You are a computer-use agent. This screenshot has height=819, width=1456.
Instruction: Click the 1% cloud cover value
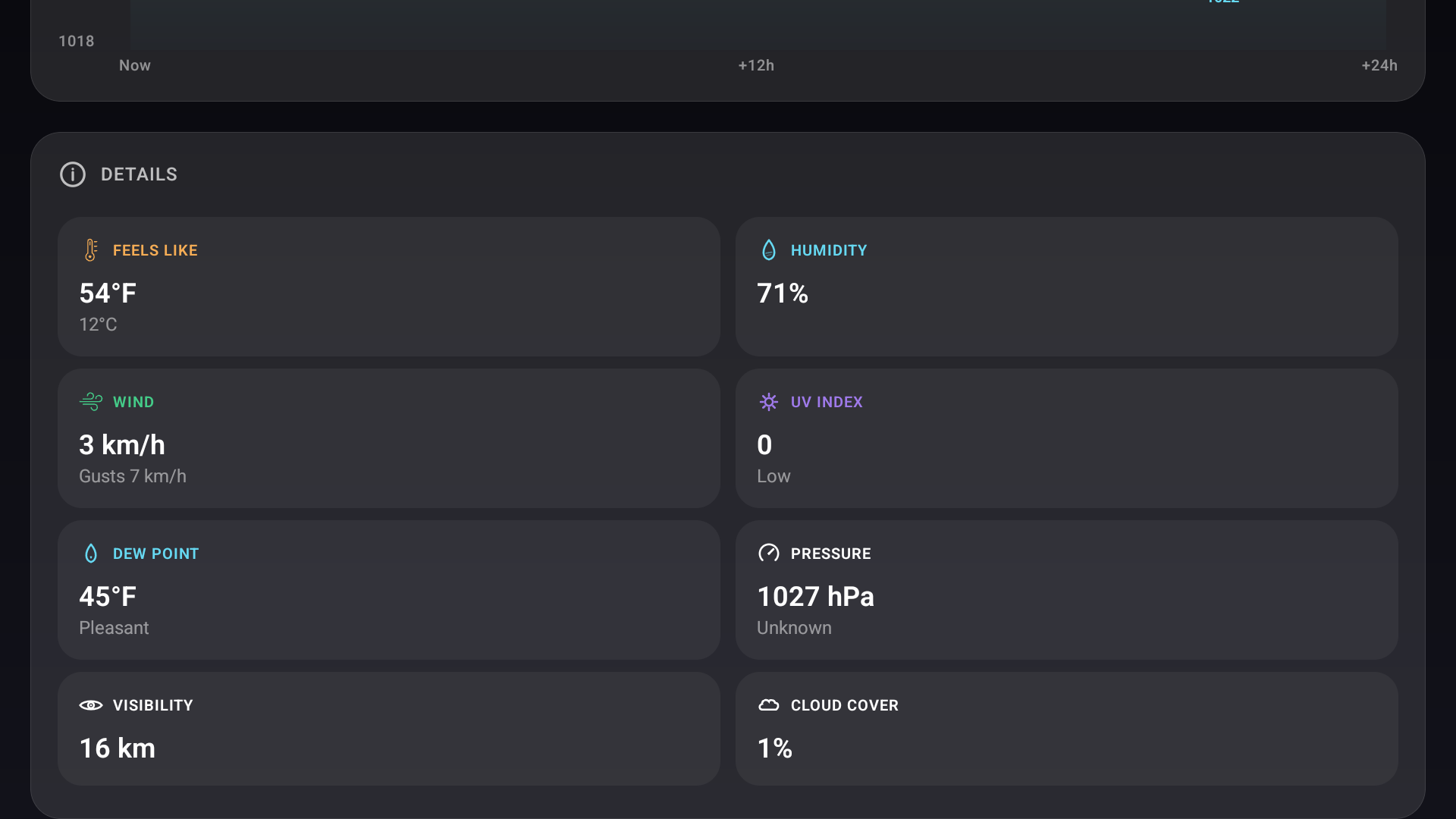775,748
